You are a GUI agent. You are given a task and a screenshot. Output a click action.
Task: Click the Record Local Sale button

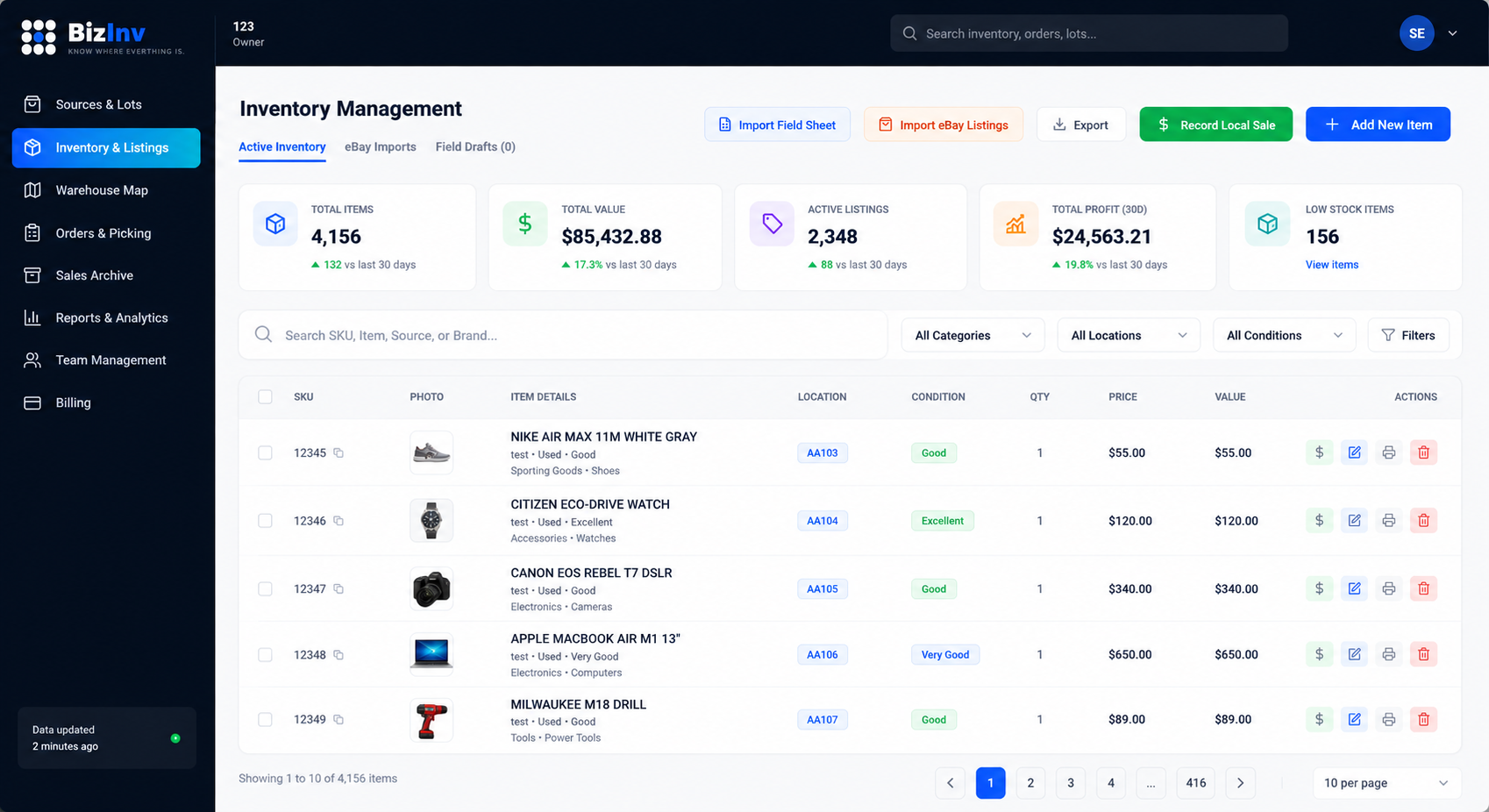1216,125
